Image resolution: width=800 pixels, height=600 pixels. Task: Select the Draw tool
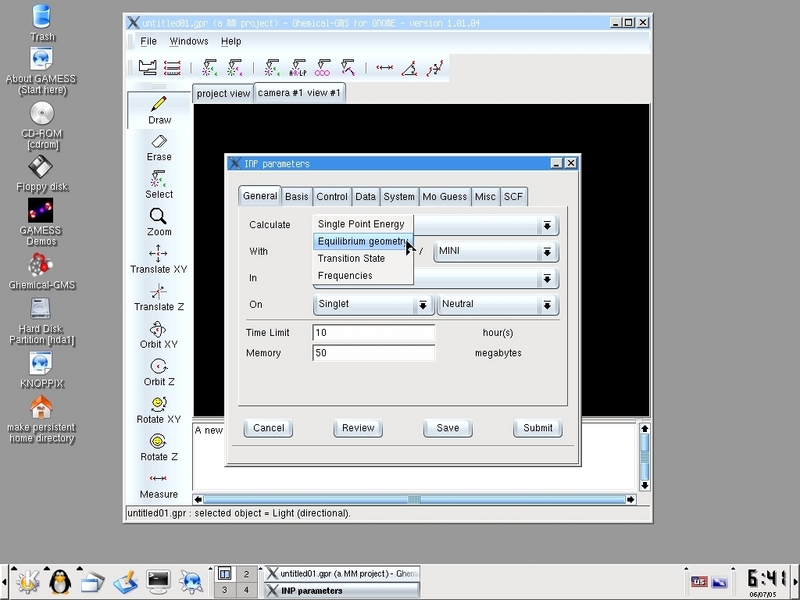click(159, 109)
